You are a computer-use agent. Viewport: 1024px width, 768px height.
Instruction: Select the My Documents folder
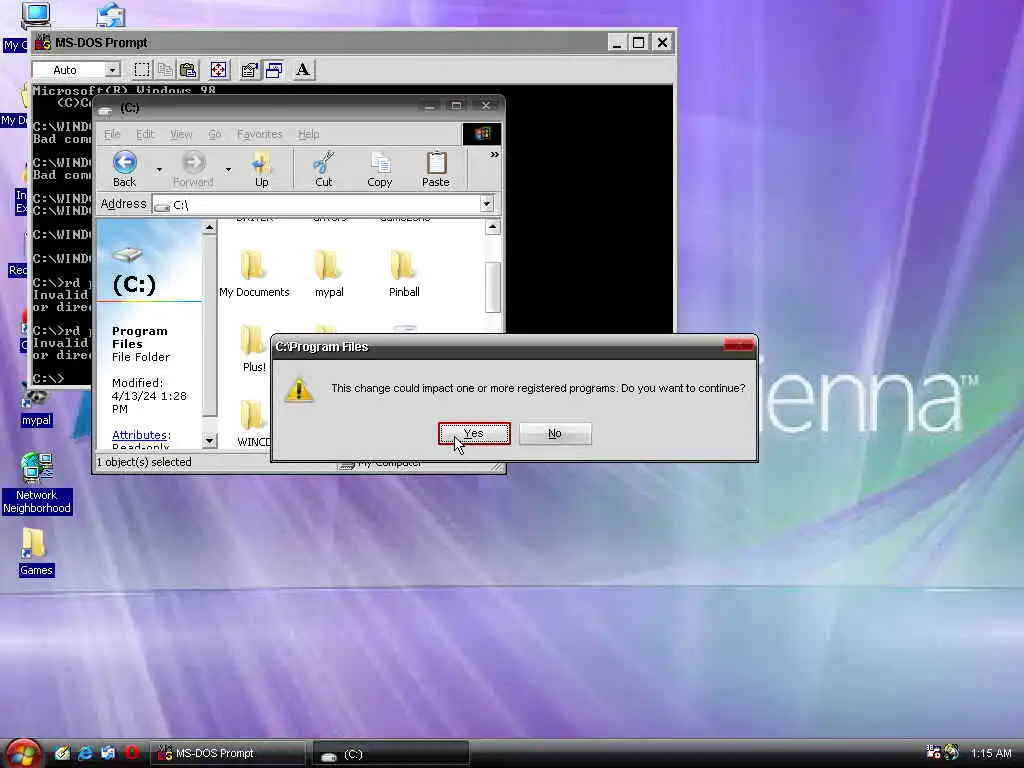254,274
